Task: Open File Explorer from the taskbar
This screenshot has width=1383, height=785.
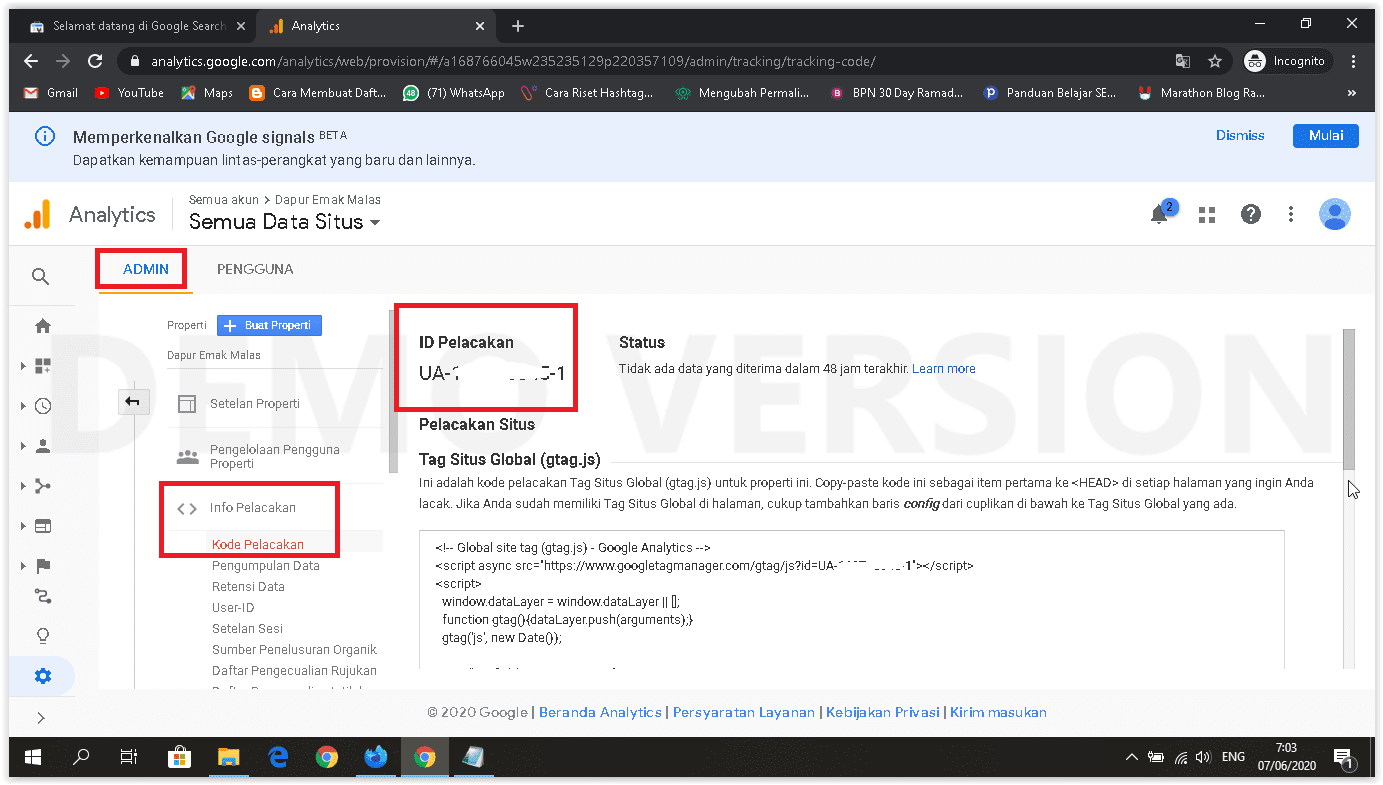Action: point(229,757)
